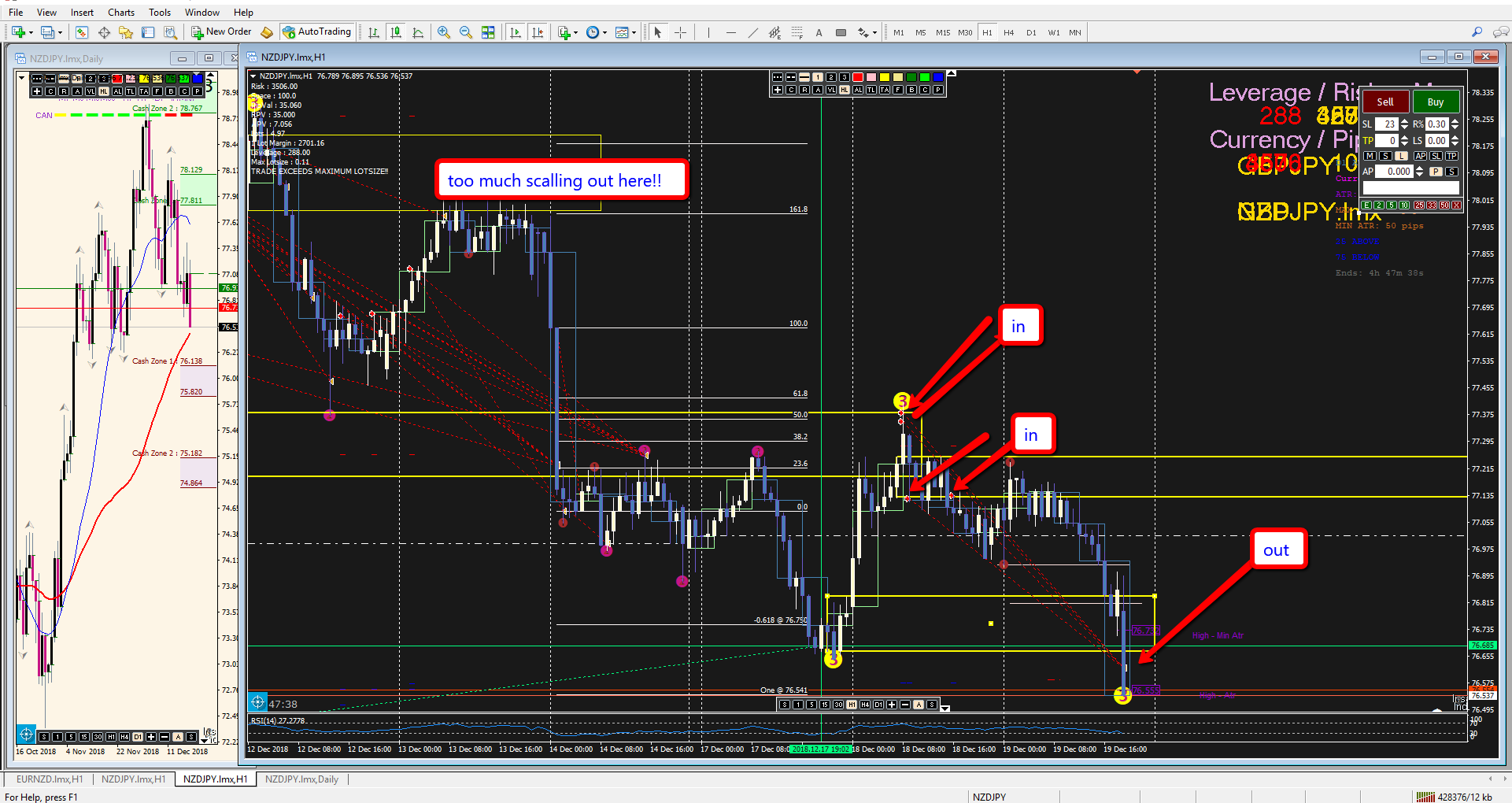Open the arrows objects dropdown

867,32
